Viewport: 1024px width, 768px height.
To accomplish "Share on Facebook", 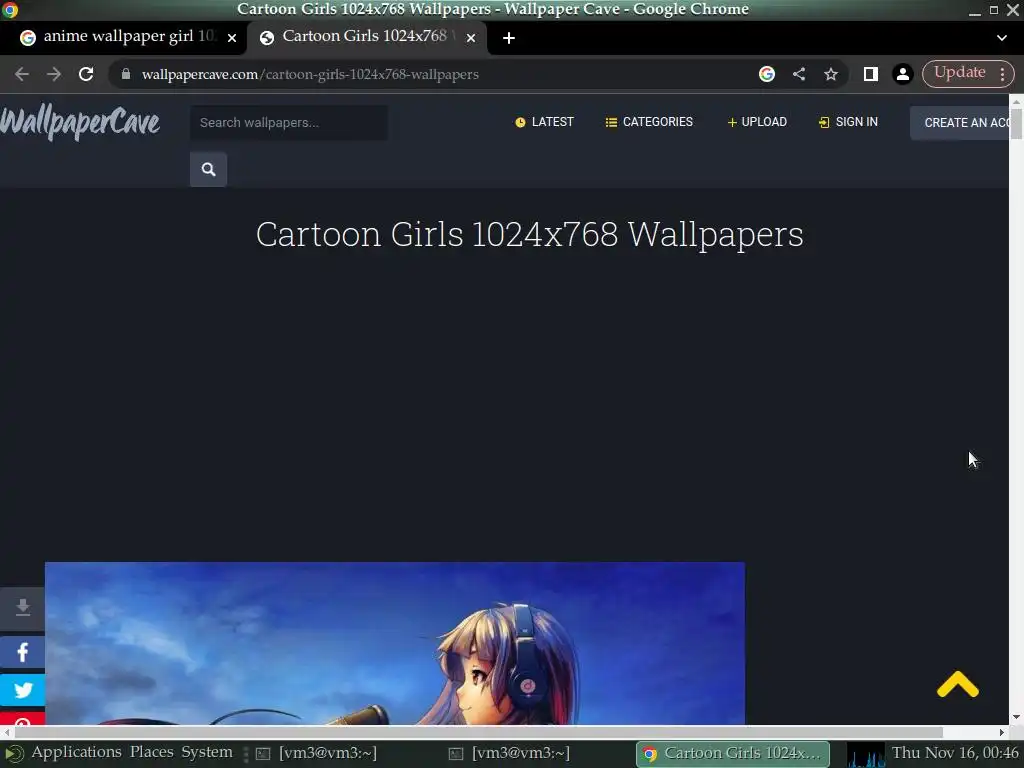I will click(23, 652).
